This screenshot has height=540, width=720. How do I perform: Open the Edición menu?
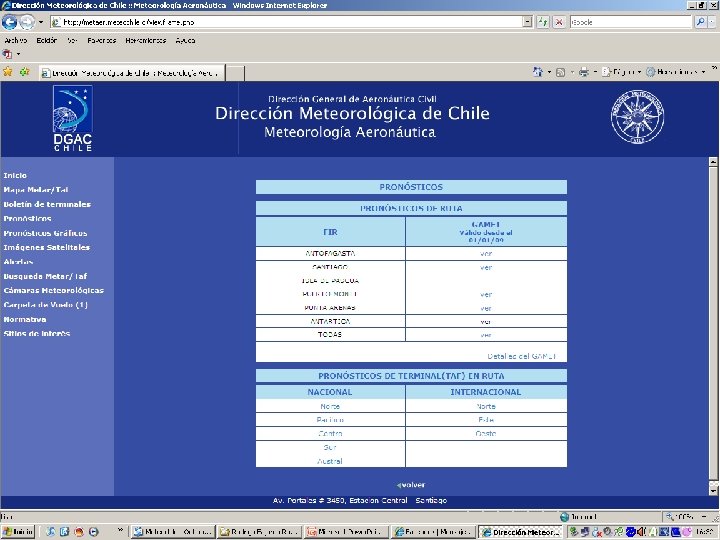[47, 40]
